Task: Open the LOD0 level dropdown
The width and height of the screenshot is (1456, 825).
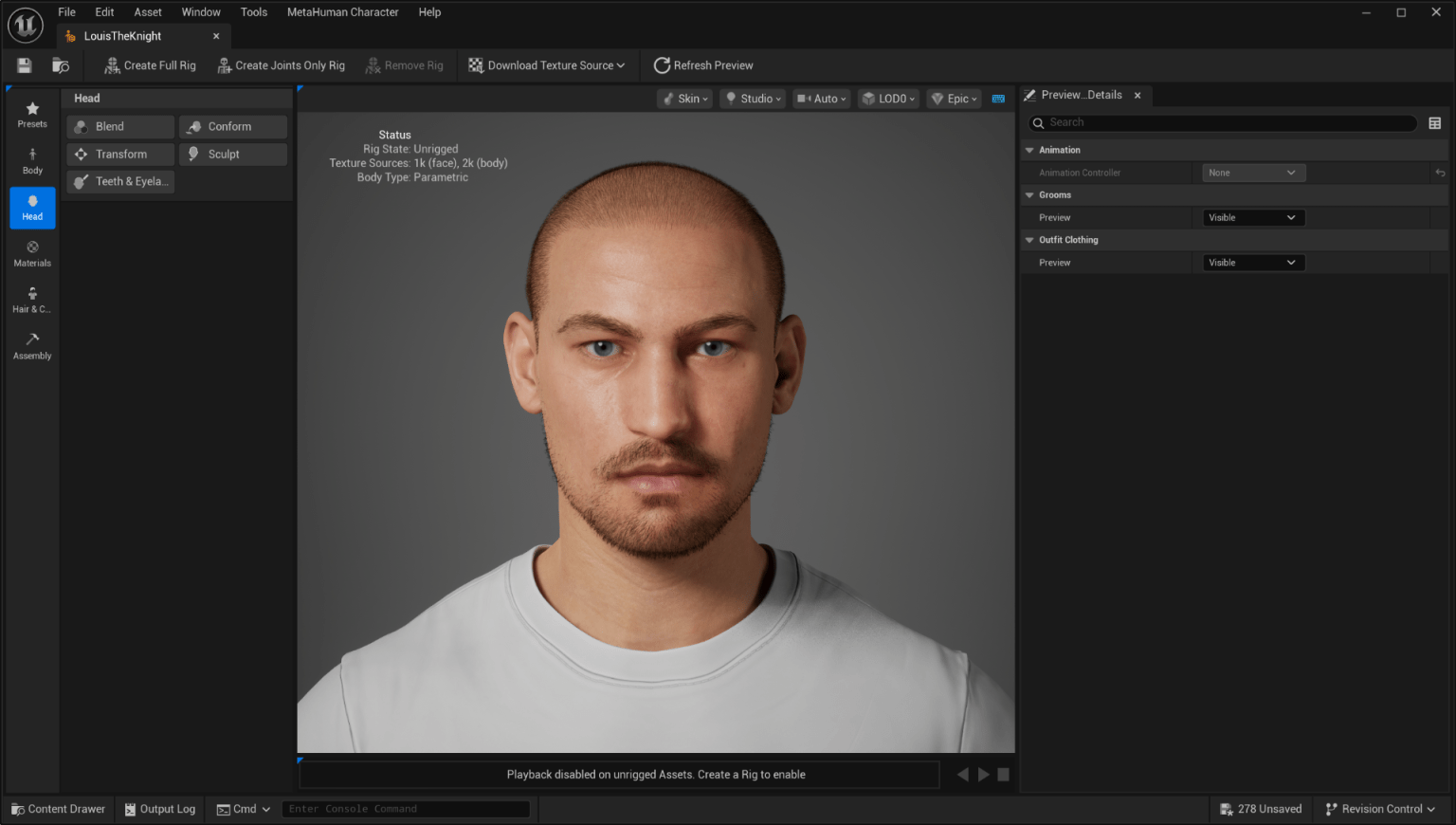Action: click(888, 99)
